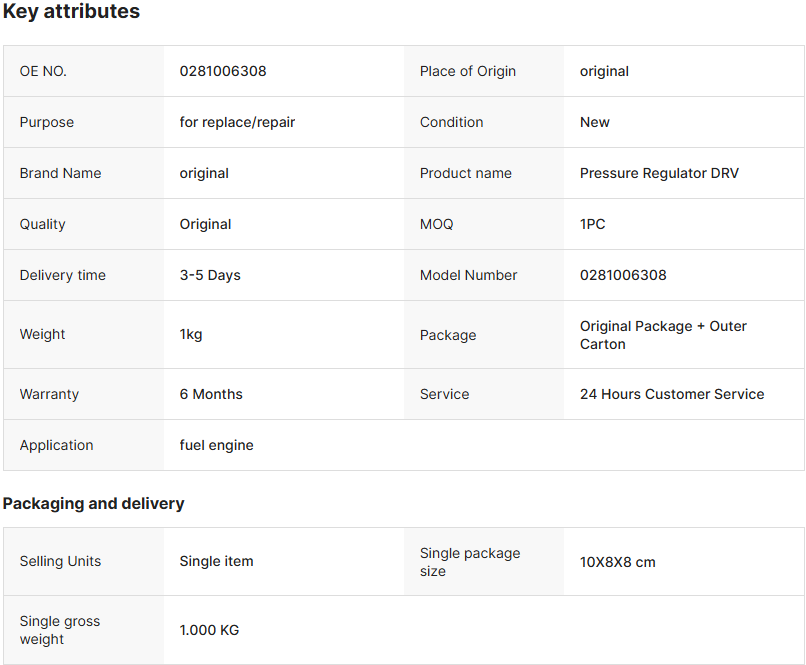Select the Condition value 'New'
This screenshot has height=665, width=806.
[x=594, y=122]
